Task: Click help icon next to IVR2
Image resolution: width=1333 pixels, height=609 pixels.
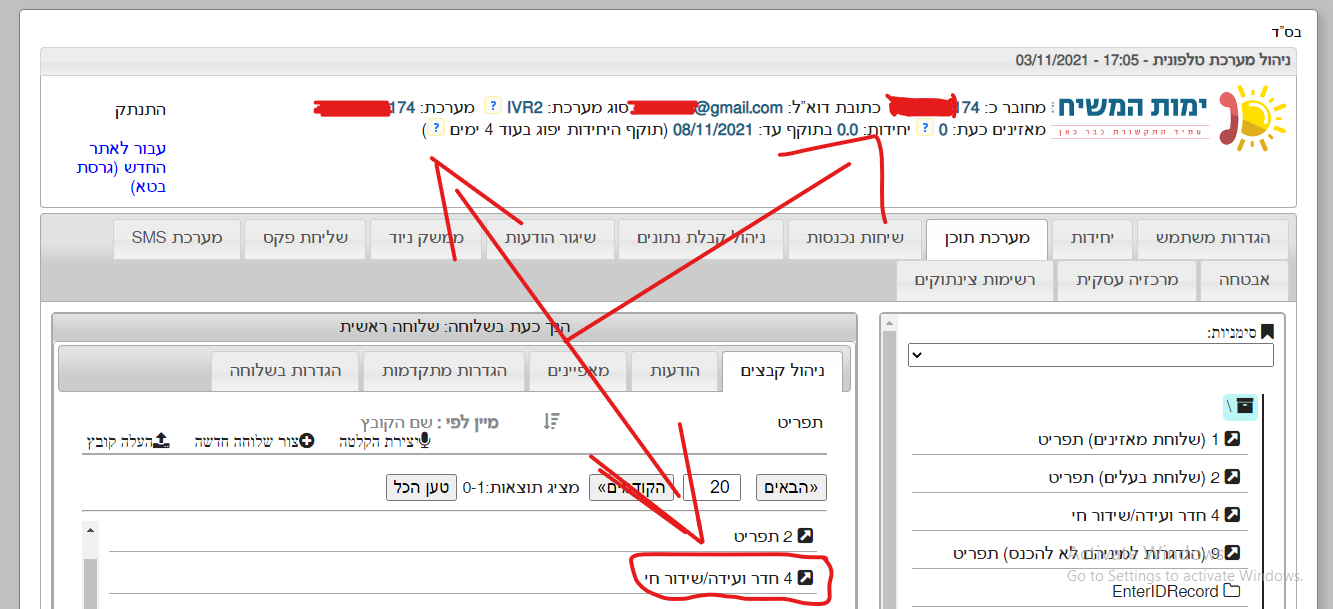Action: click(493, 106)
